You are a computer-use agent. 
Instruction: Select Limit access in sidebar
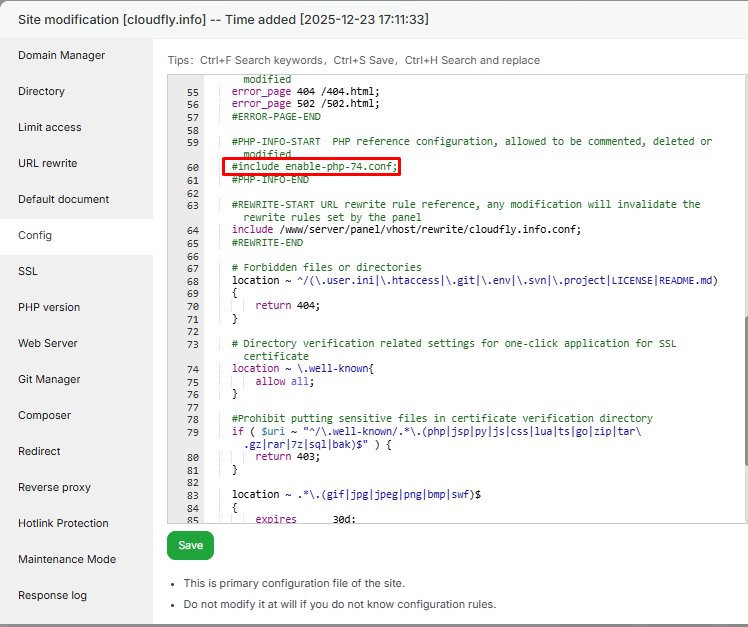pos(50,127)
